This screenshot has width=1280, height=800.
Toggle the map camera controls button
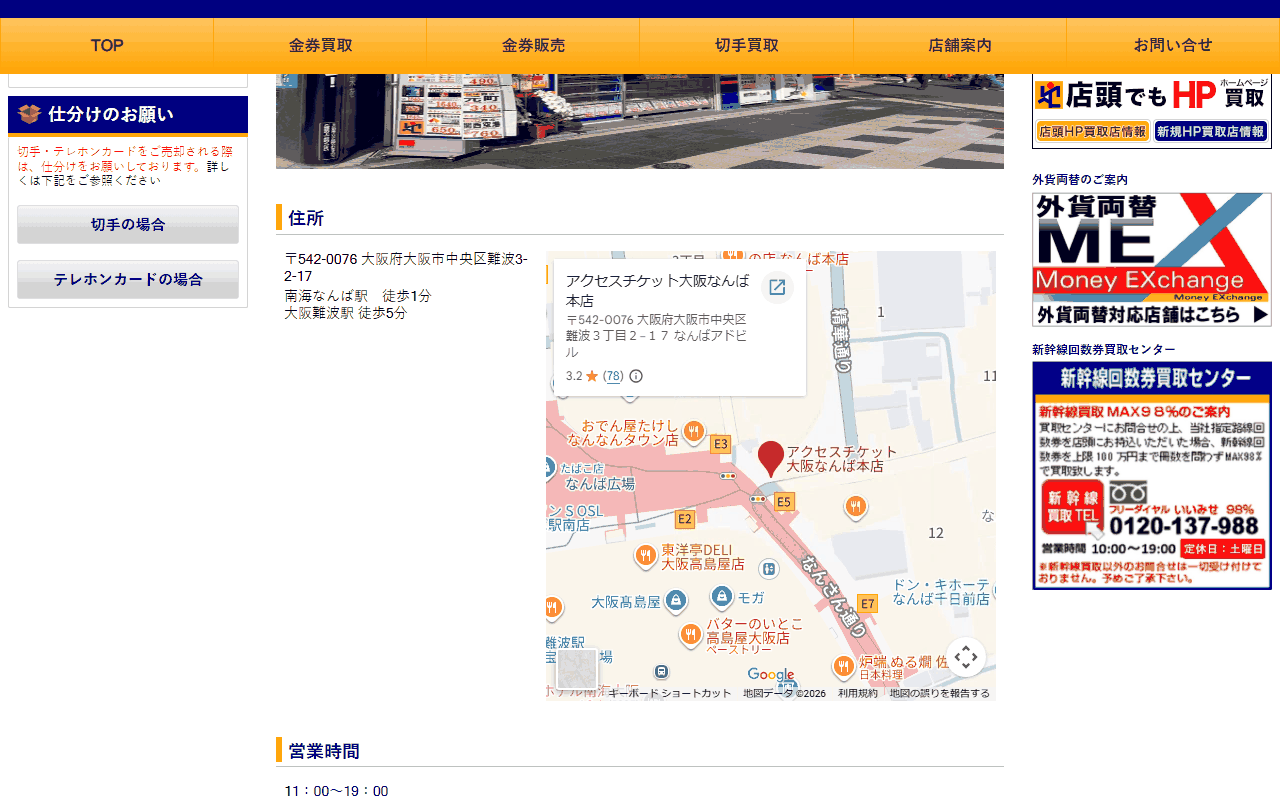(x=965, y=657)
